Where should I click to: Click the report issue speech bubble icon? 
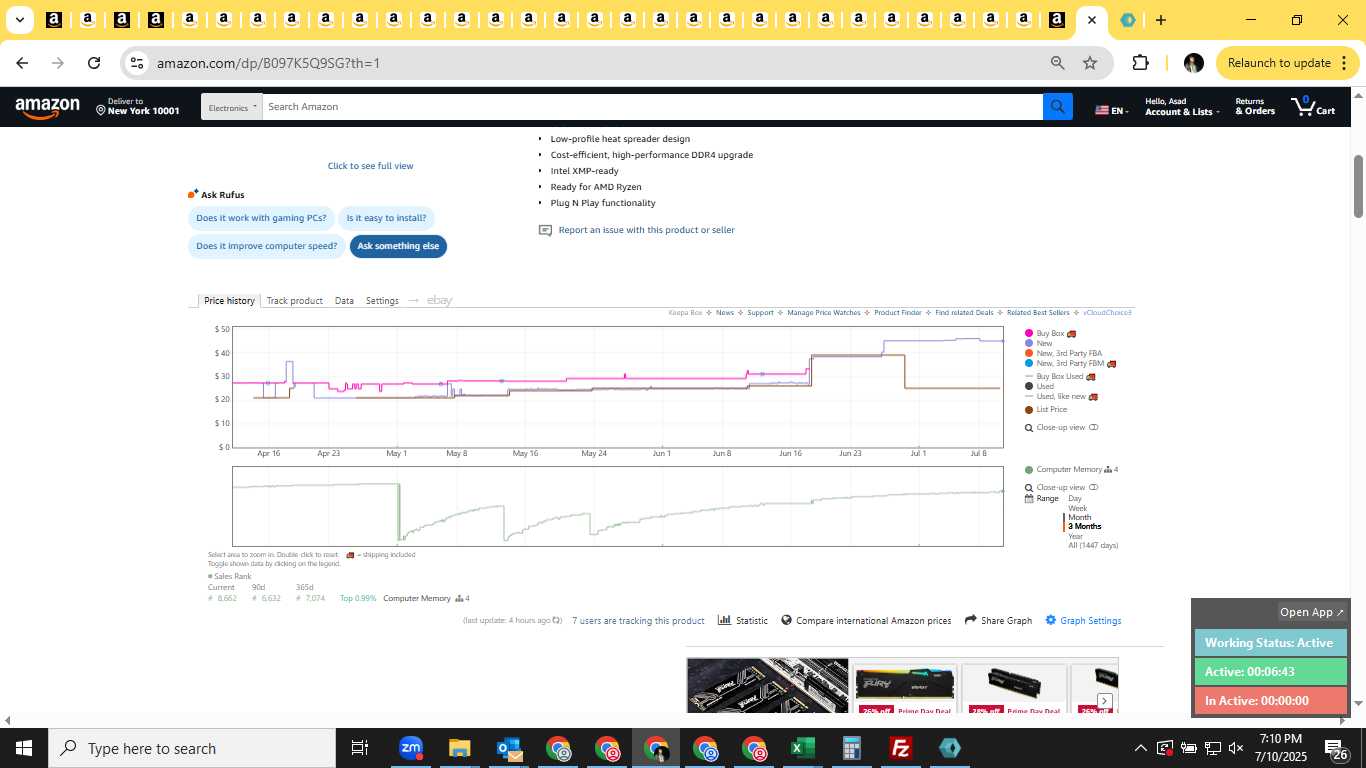pyautogui.click(x=545, y=230)
